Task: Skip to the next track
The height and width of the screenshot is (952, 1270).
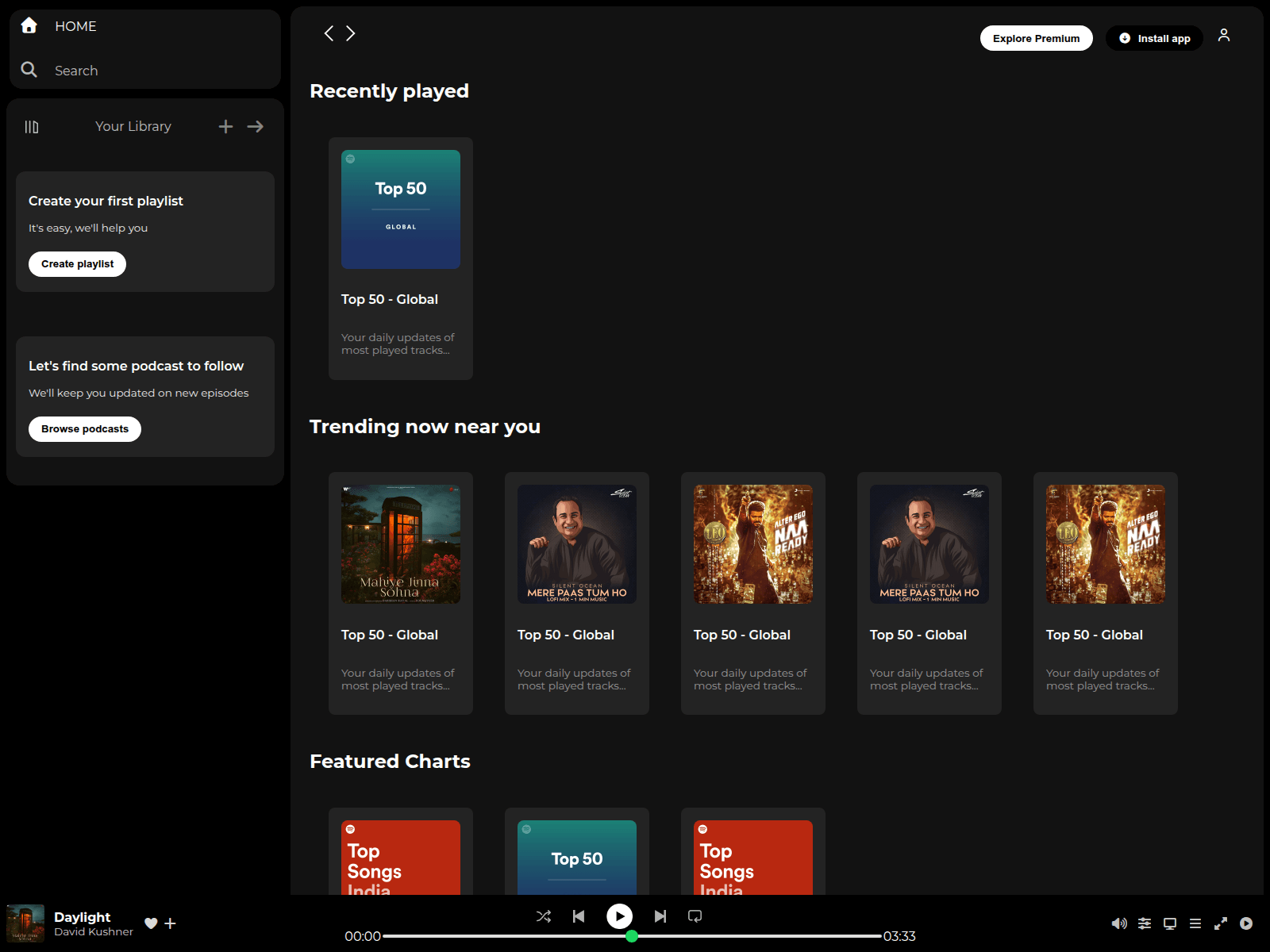Action: [660, 916]
